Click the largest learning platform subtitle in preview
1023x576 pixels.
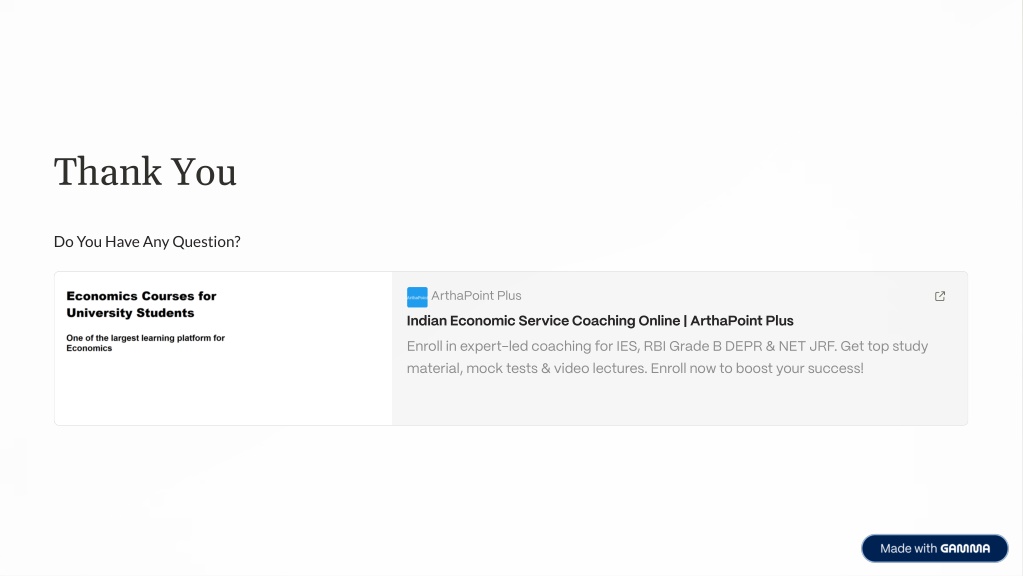click(x=145, y=343)
